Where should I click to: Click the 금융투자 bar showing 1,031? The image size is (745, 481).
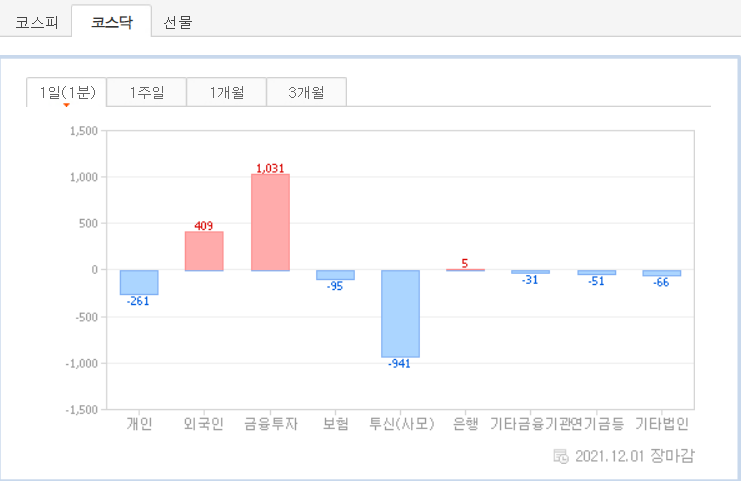click(270, 222)
